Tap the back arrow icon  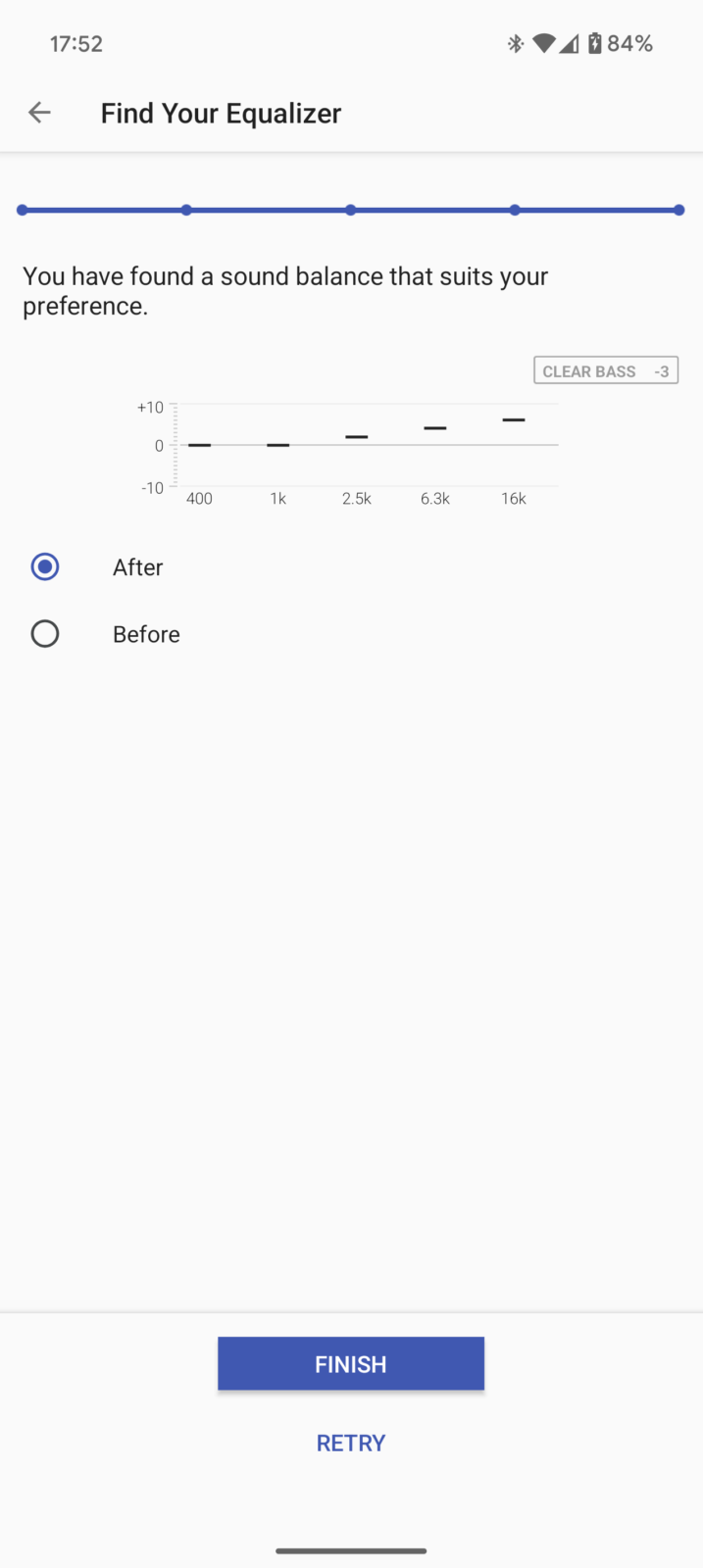pyautogui.click(x=39, y=113)
